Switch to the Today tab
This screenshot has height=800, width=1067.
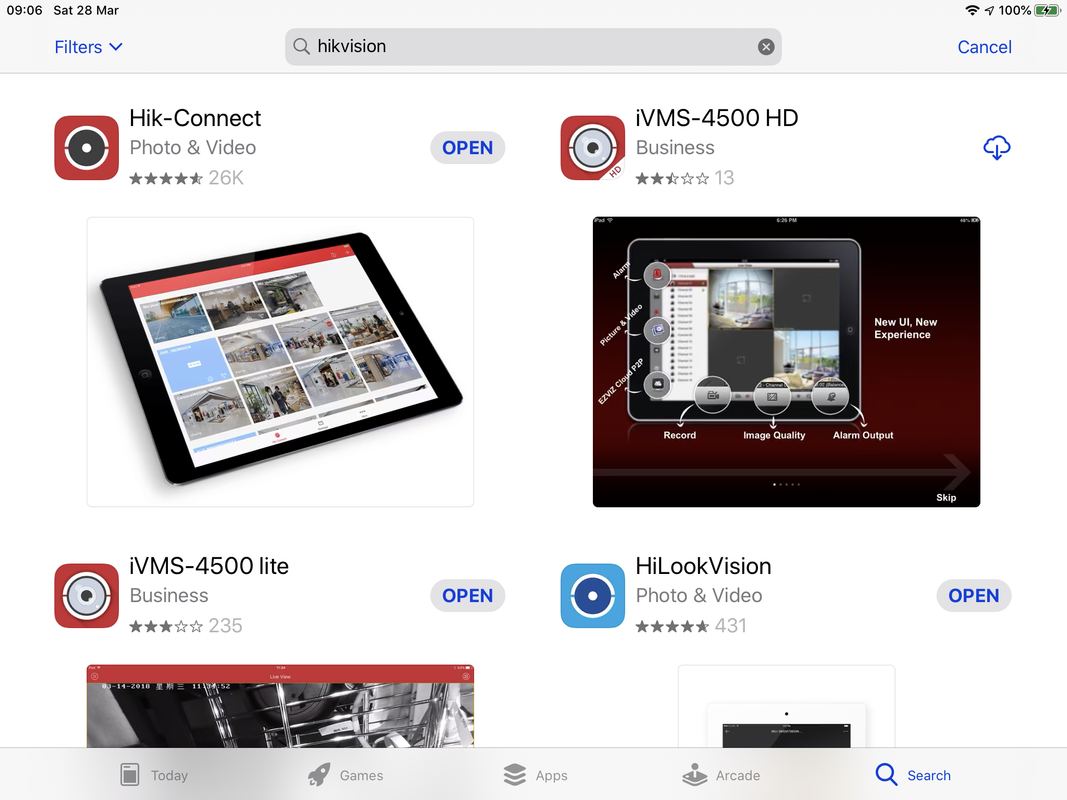click(x=154, y=775)
